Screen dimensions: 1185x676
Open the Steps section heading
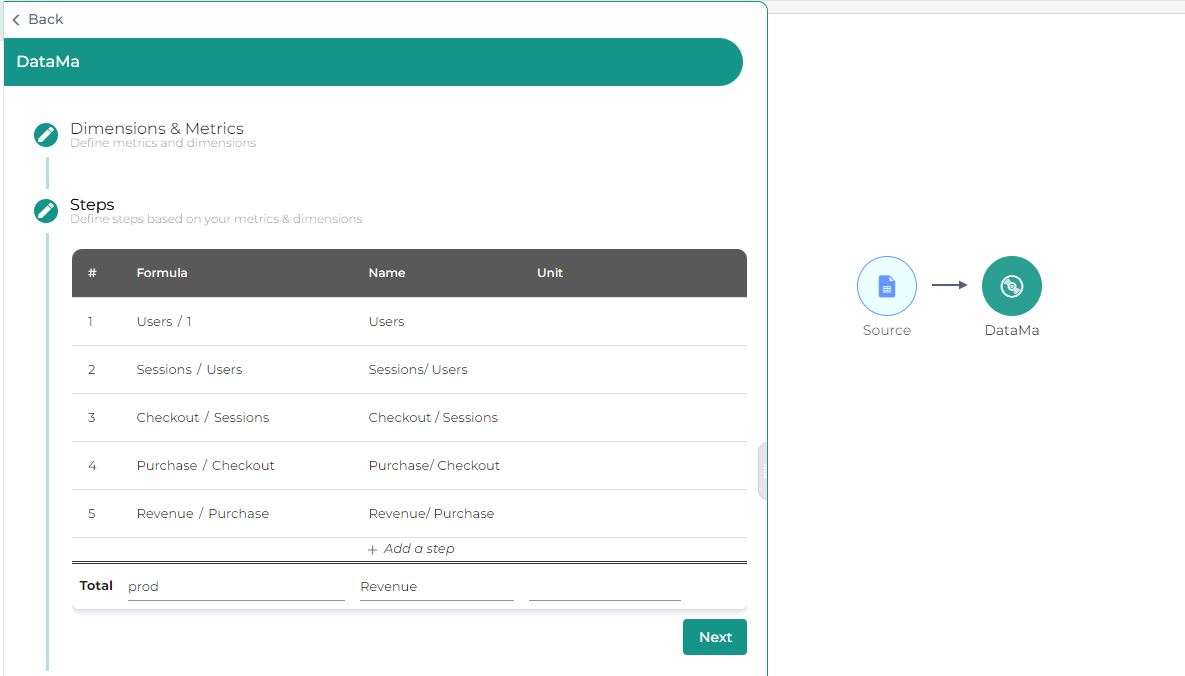(92, 204)
